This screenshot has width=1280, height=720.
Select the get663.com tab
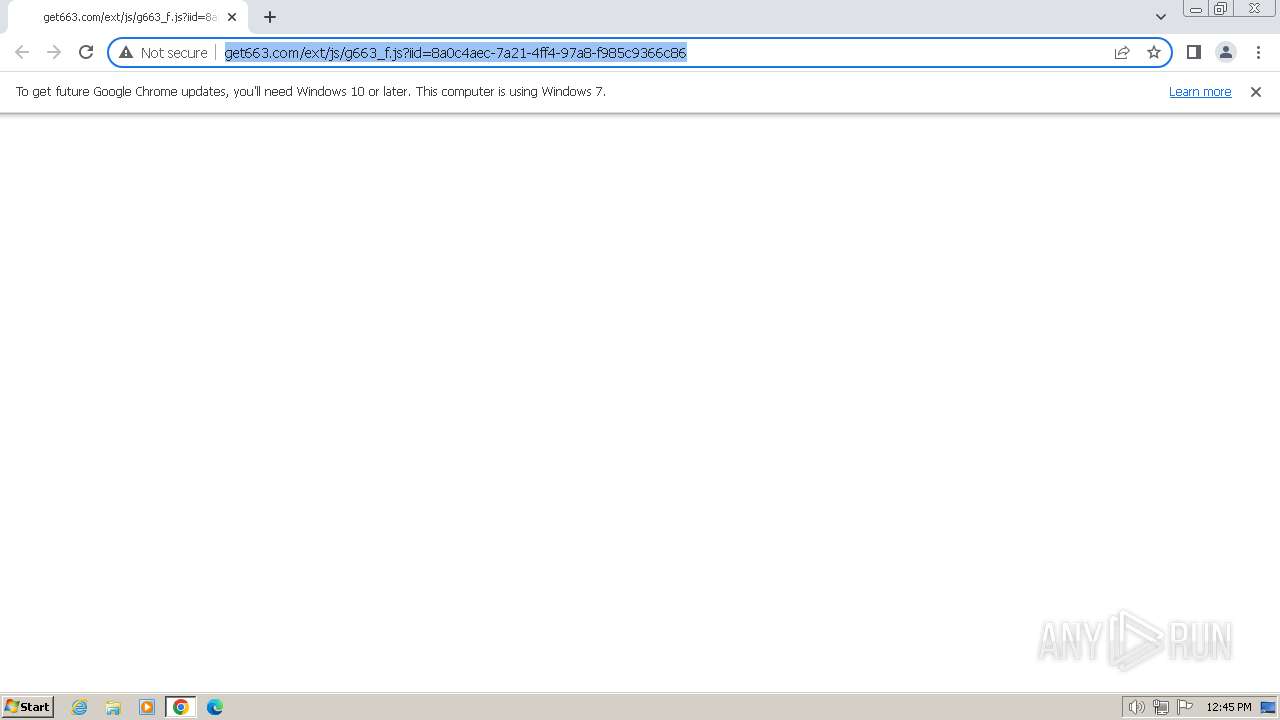pos(128,17)
